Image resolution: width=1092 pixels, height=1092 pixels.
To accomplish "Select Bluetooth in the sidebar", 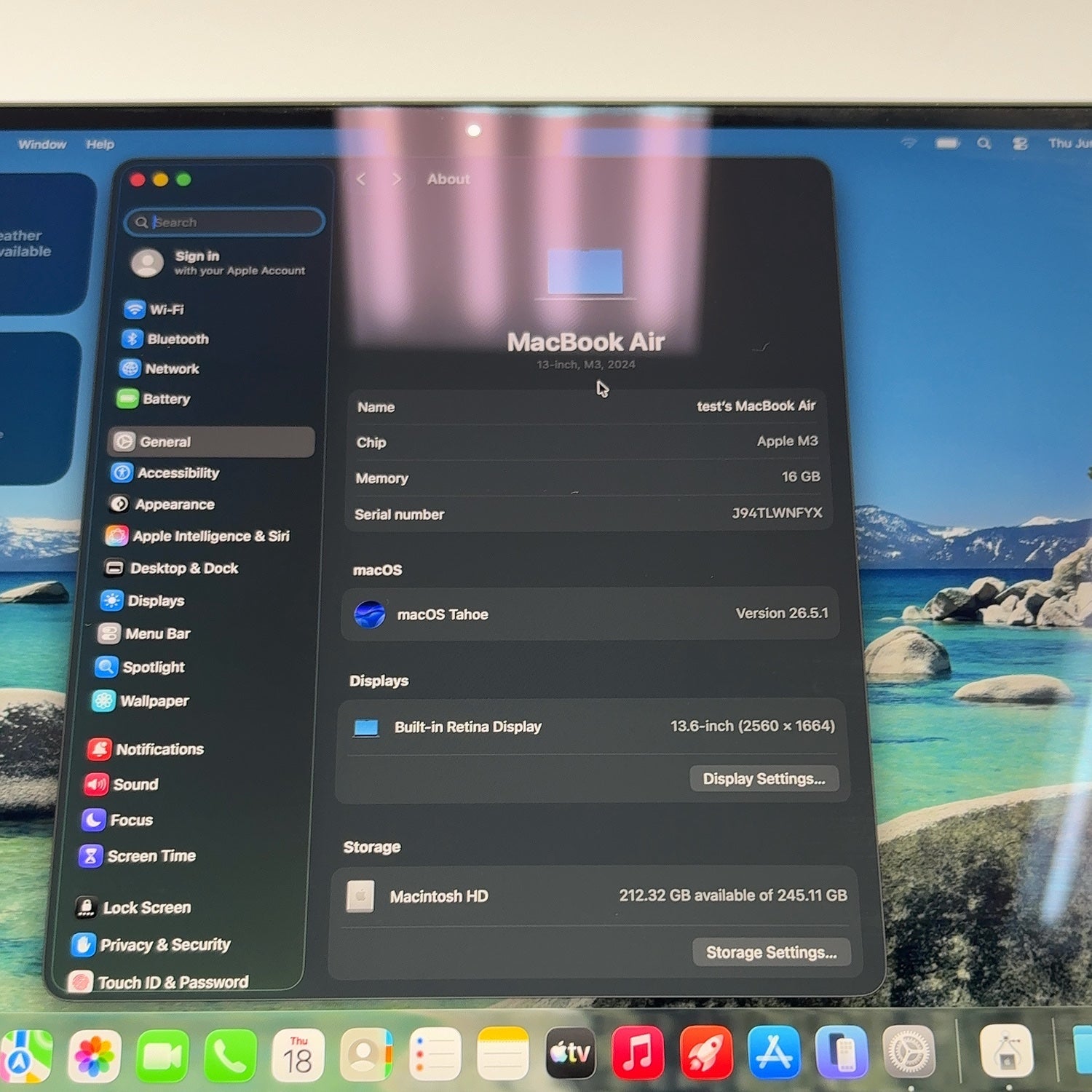I will (165, 339).
